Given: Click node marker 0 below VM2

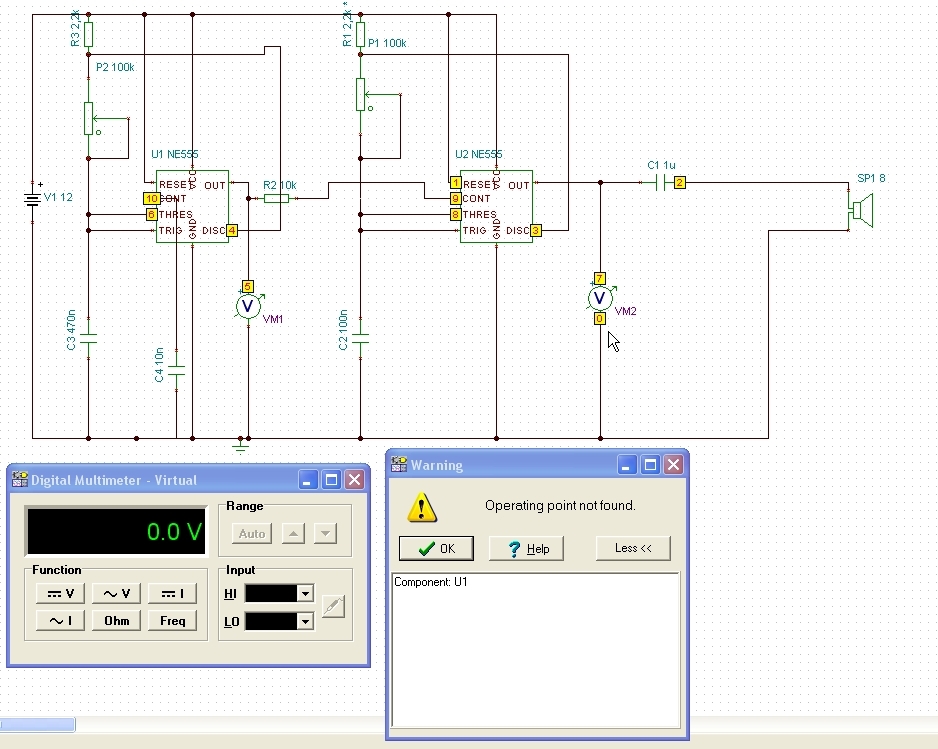Looking at the screenshot, I should 599,318.
